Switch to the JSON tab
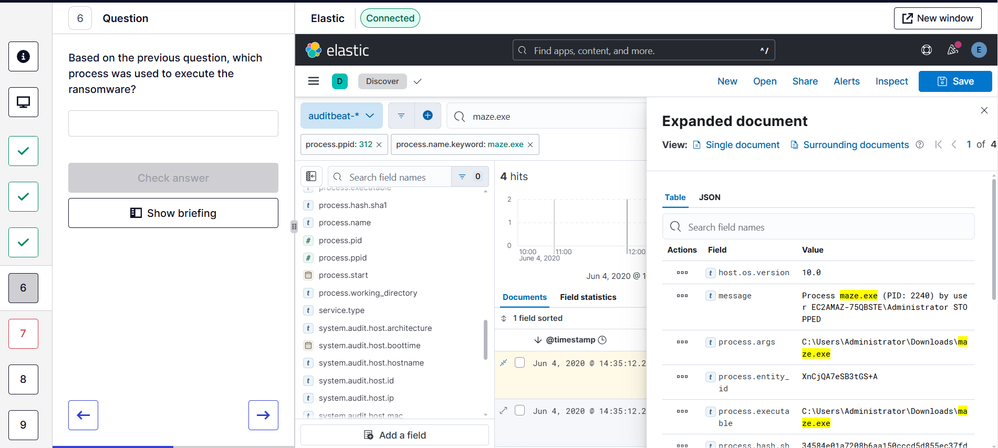 (709, 198)
